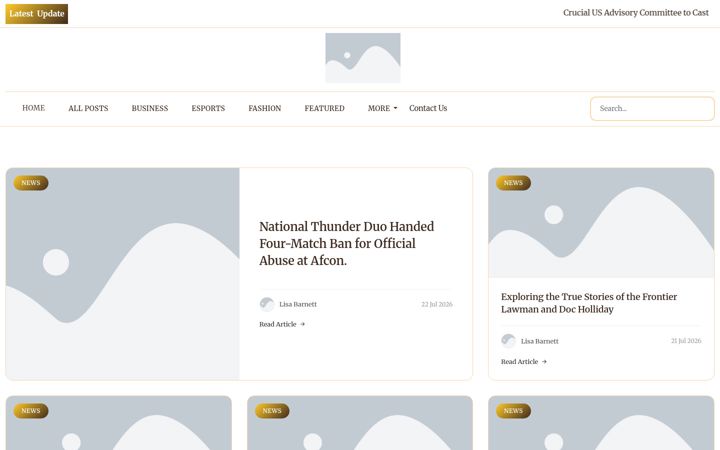Navigate to the FASHION category

point(264,108)
